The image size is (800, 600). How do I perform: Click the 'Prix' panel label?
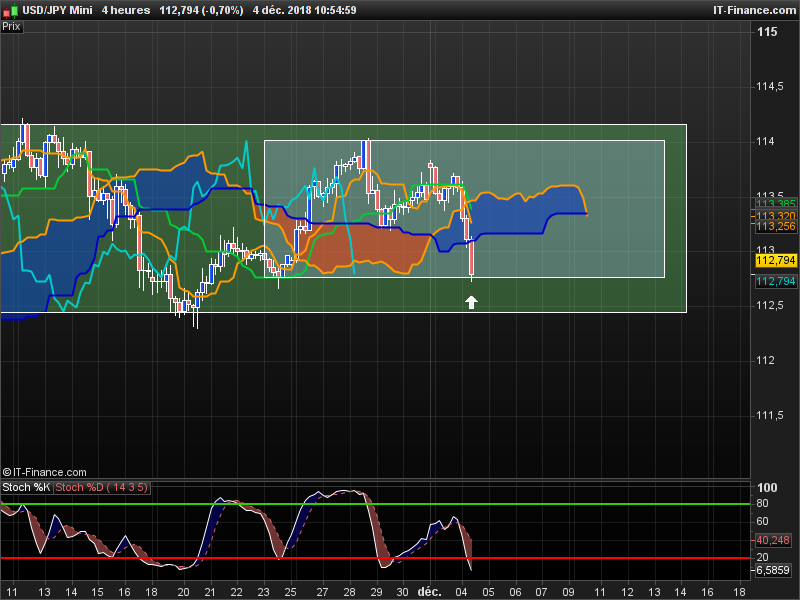pyautogui.click(x=11, y=27)
